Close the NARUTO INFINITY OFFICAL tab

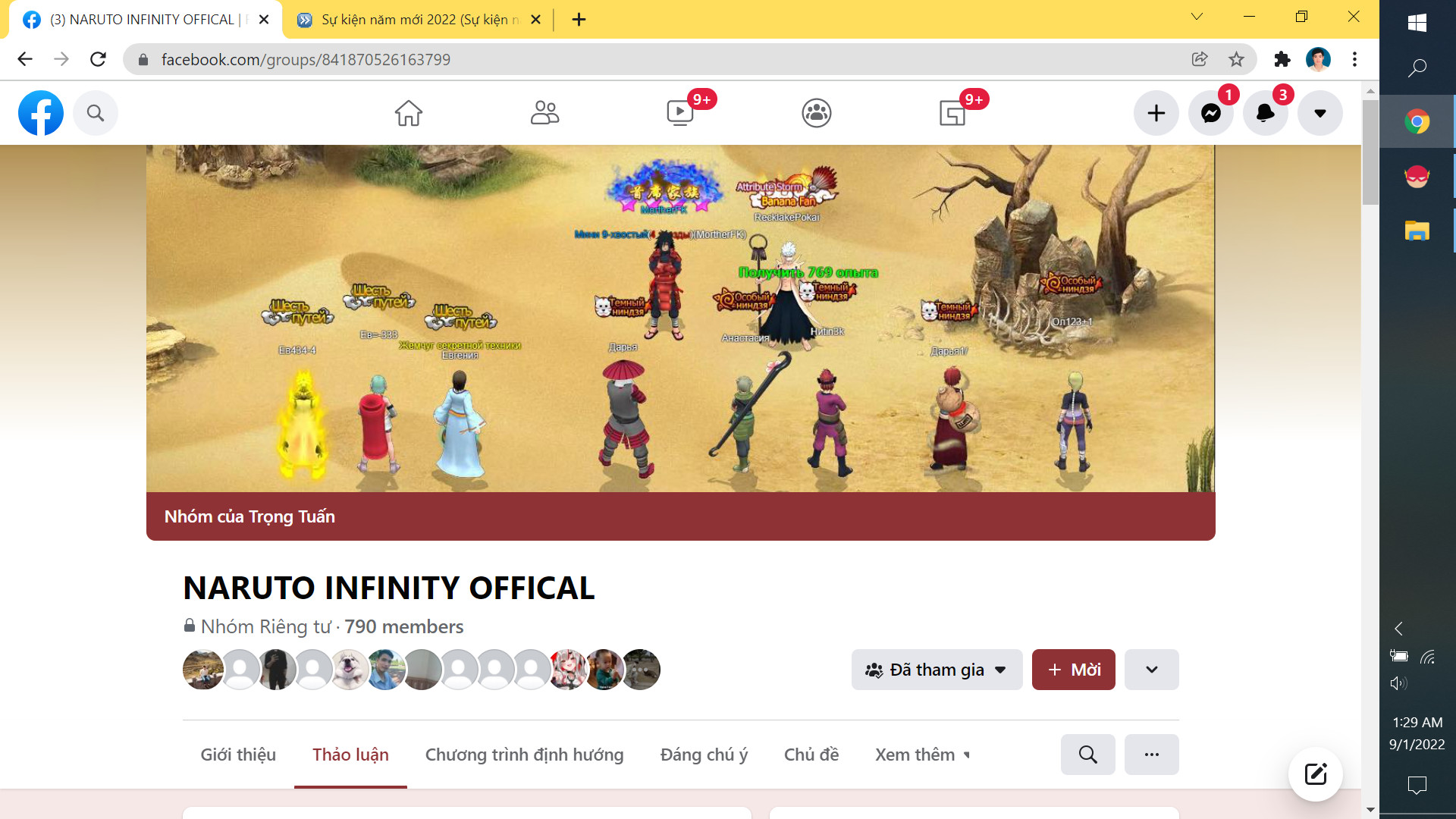[x=264, y=20]
